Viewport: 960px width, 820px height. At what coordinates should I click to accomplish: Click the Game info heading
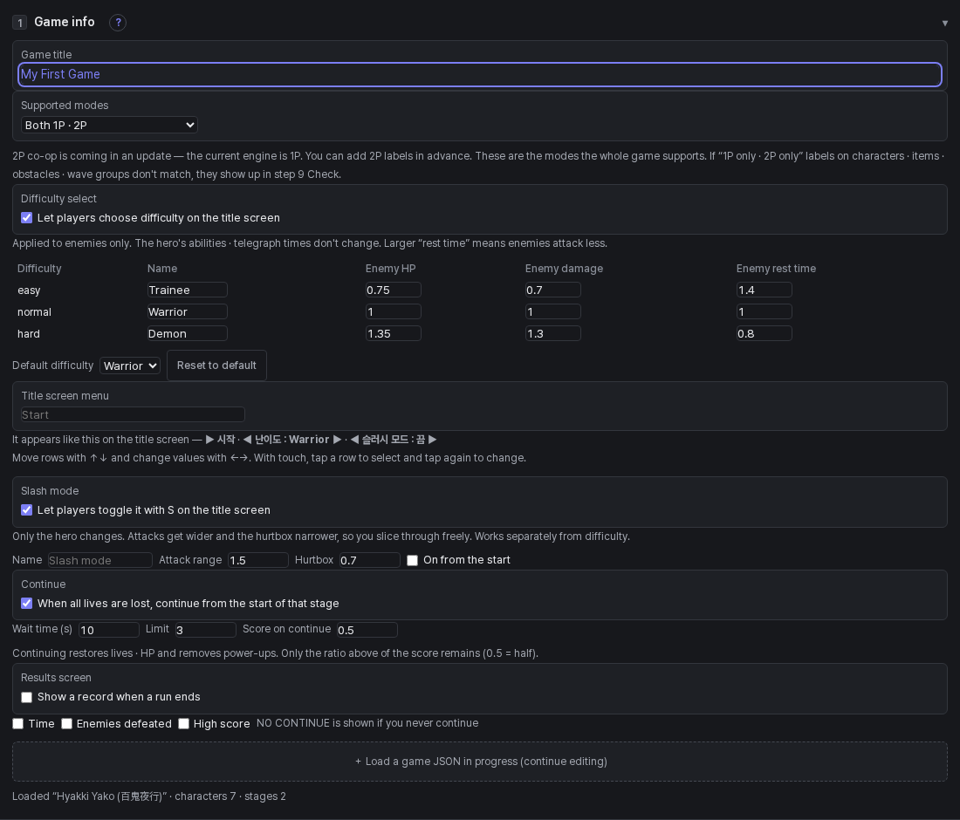pyautogui.click(x=64, y=22)
